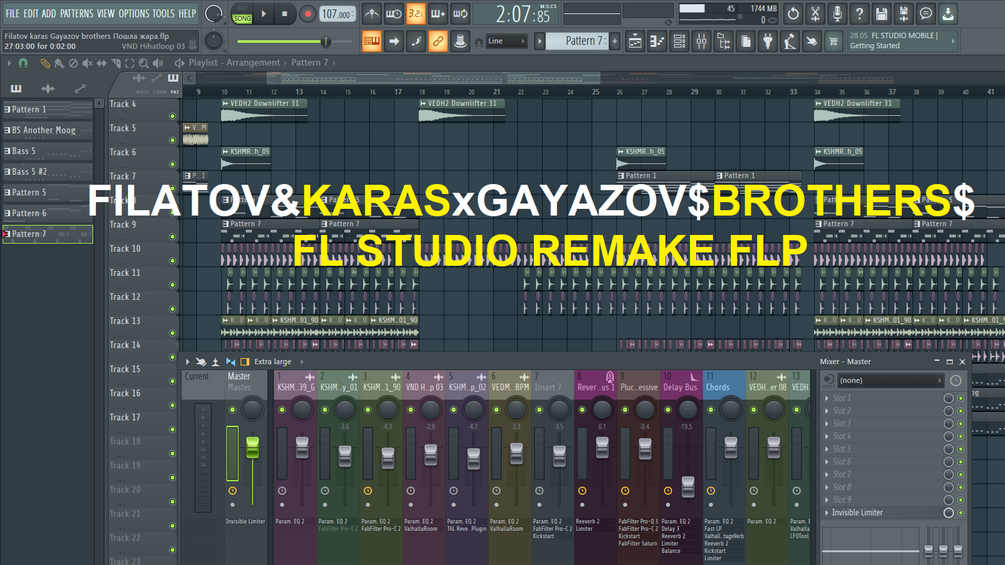Open the Line snap dropdown
This screenshot has height=565, width=1005.
pyautogui.click(x=506, y=41)
